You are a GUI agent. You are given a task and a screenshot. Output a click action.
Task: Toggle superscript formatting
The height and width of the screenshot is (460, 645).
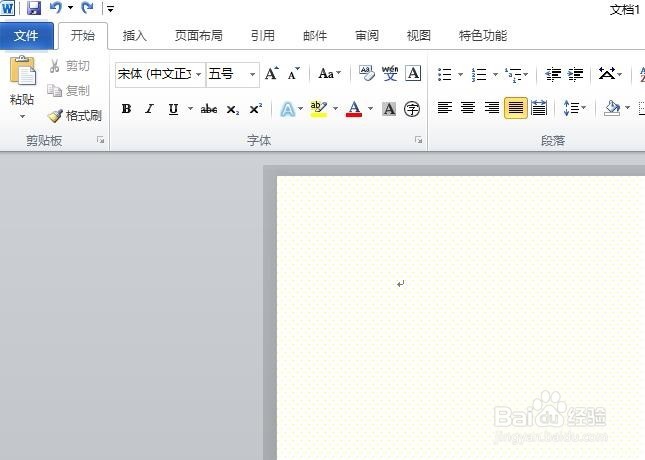tap(255, 109)
